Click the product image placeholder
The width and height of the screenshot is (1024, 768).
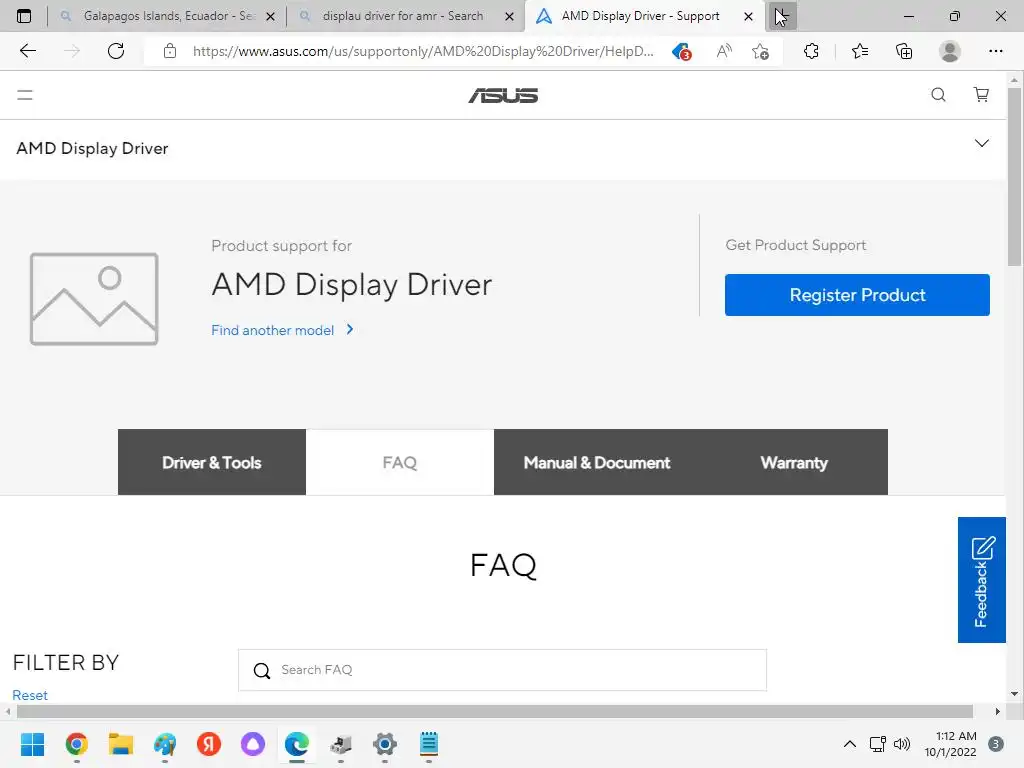tap(94, 299)
